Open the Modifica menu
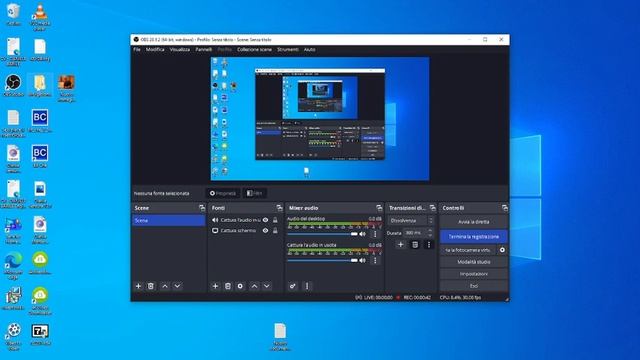The width and height of the screenshot is (640, 360). pyautogui.click(x=155, y=49)
